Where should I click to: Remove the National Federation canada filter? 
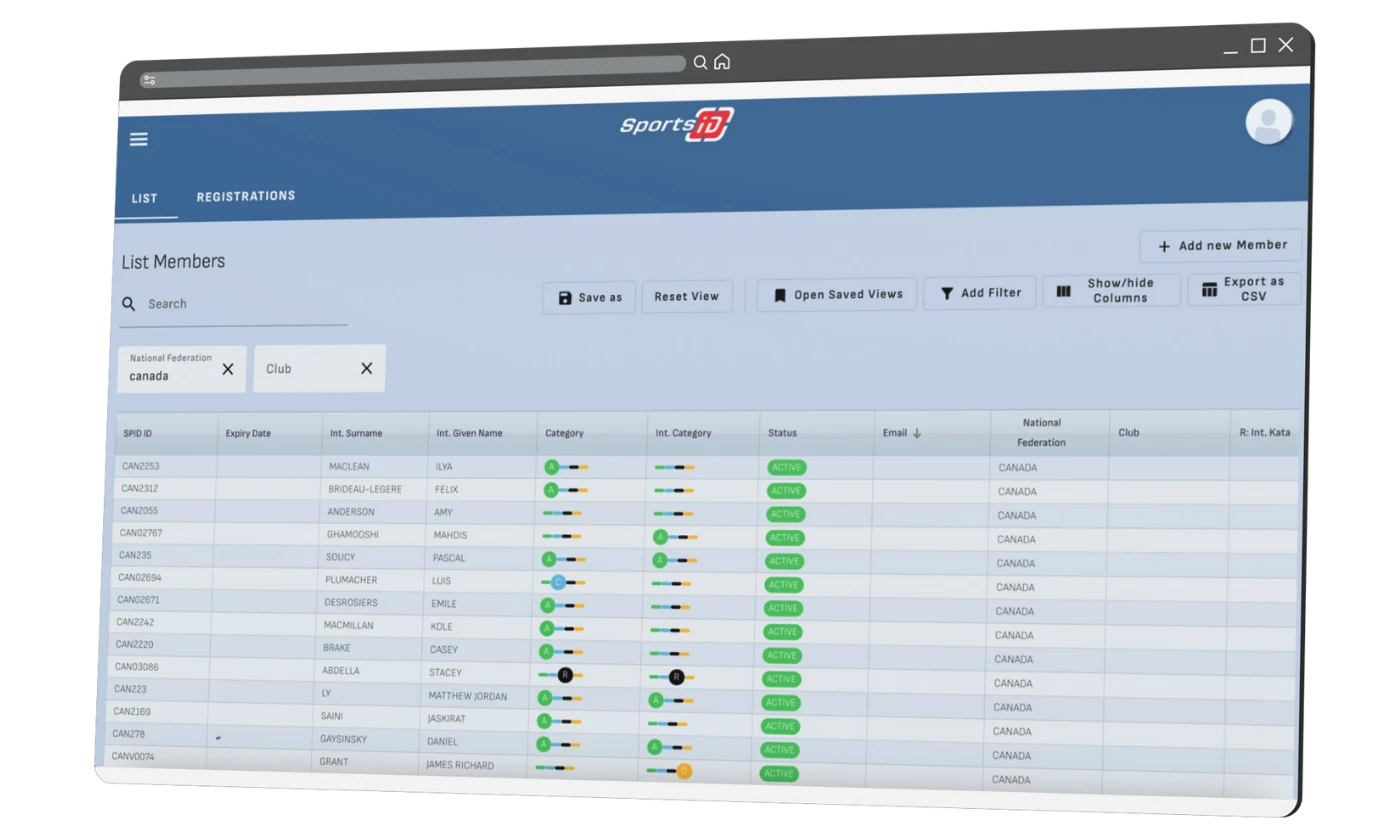coord(228,369)
